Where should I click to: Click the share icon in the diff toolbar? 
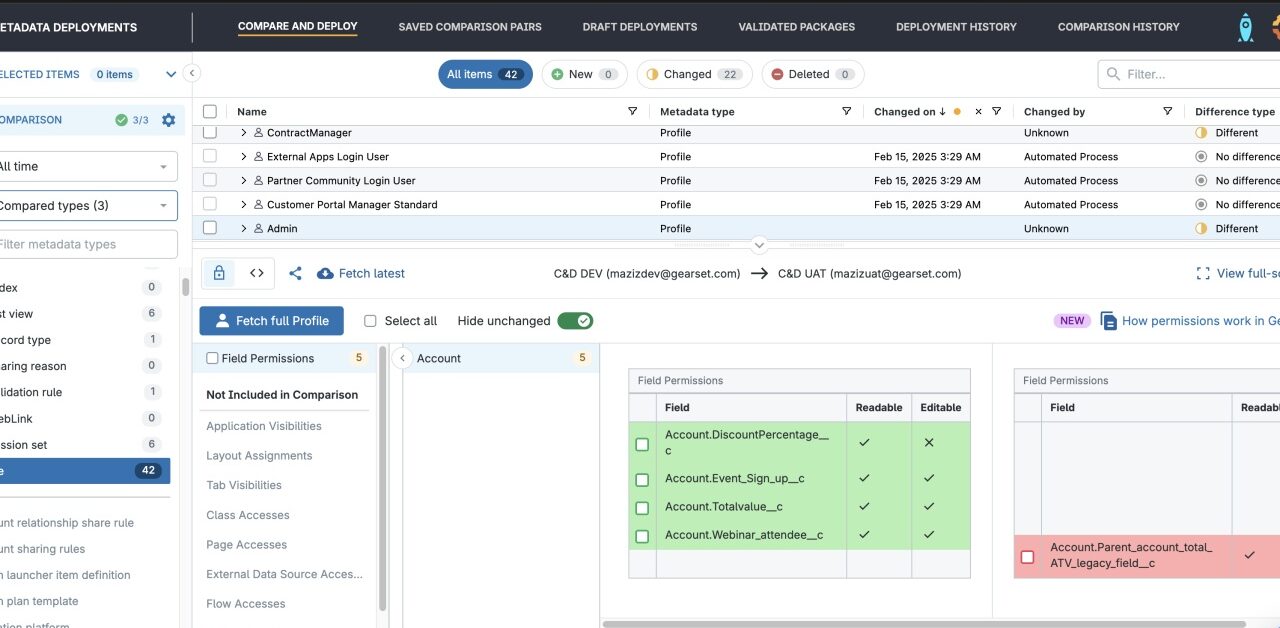(x=295, y=273)
